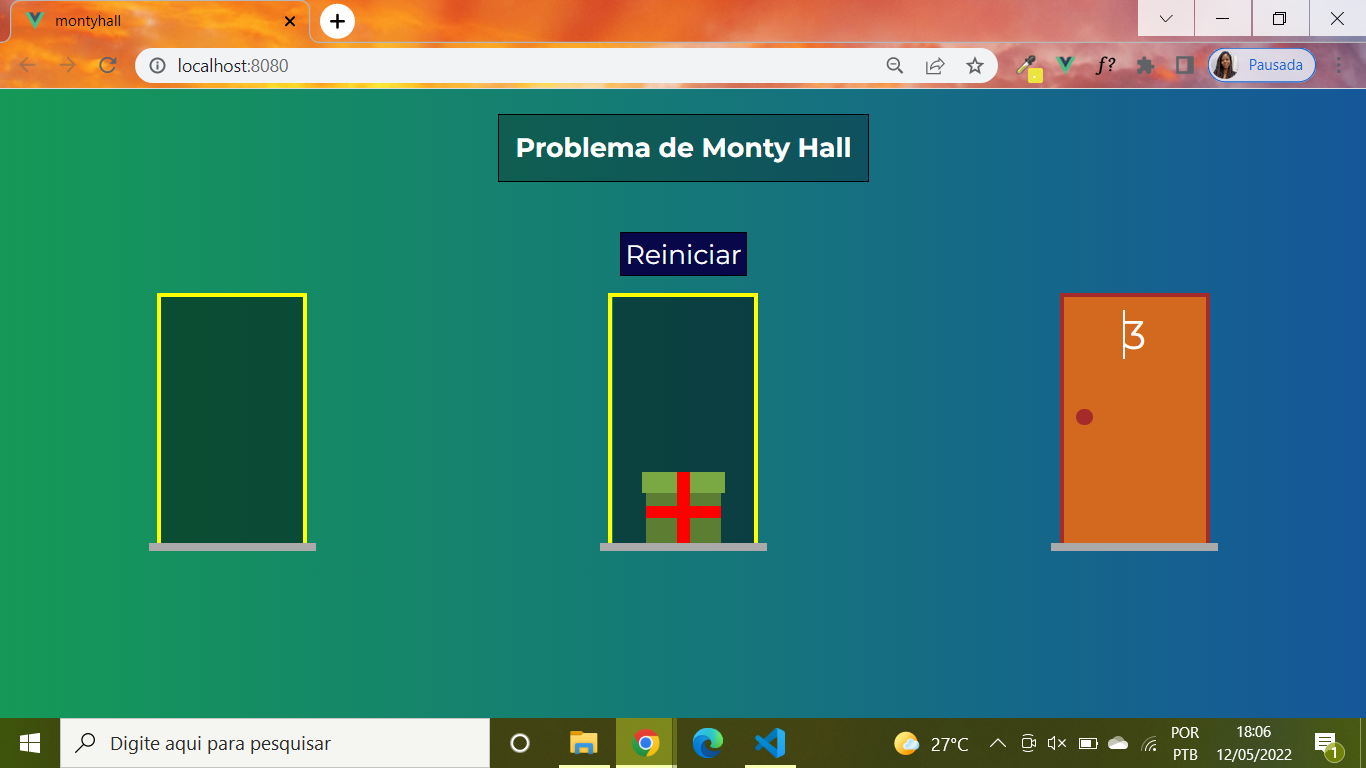Expand hidden tray icons with the chevron

[998, 743]
